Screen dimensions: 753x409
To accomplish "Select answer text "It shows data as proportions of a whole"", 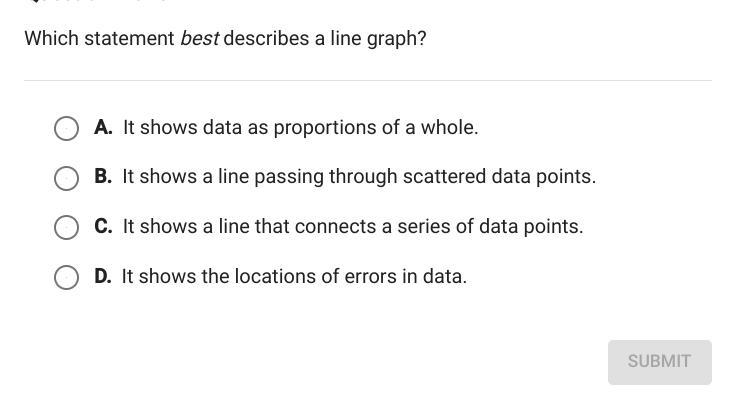I will [x=301, y=128].
